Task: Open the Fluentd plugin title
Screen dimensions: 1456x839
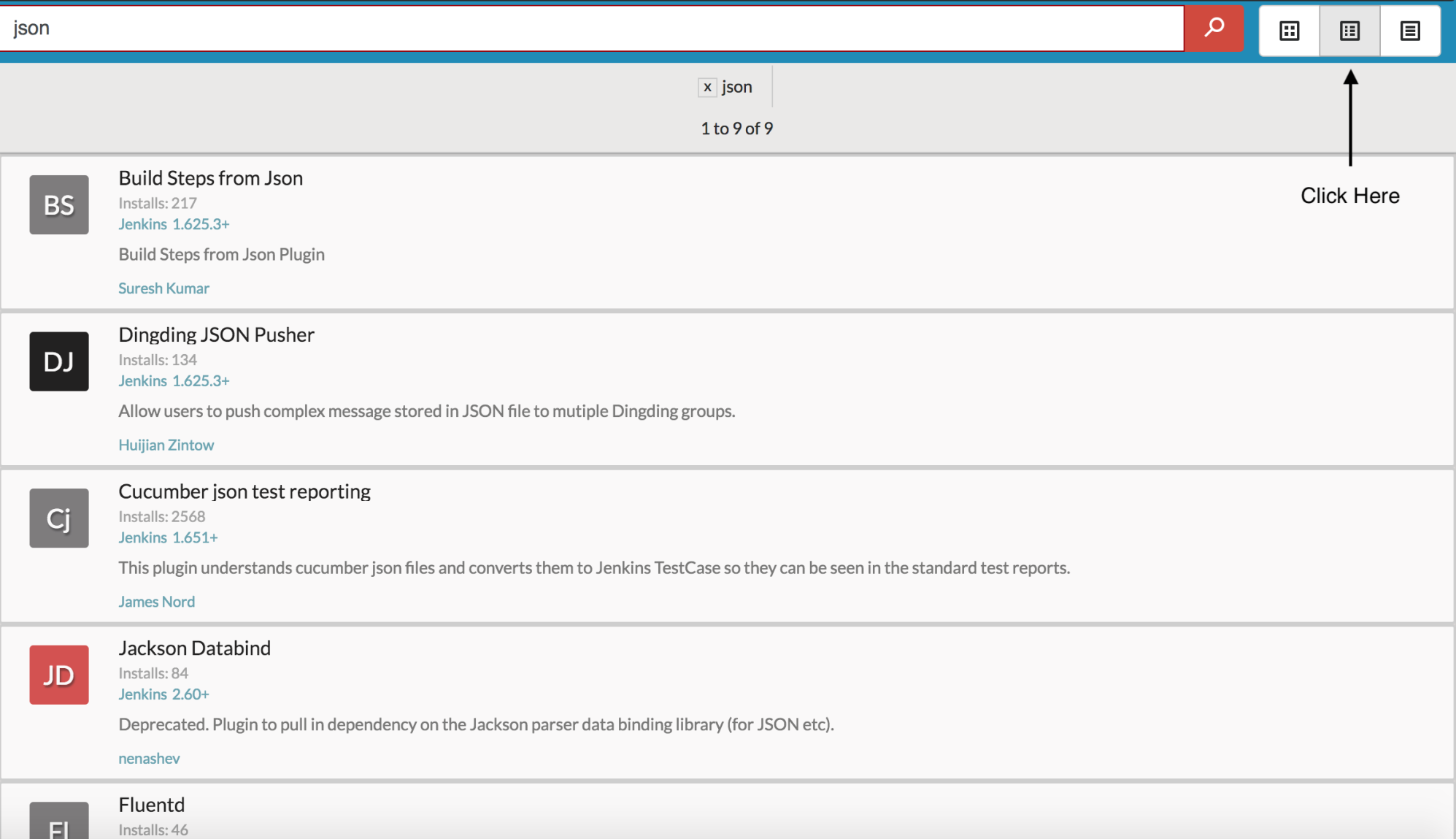Action: tap(152, 805)
